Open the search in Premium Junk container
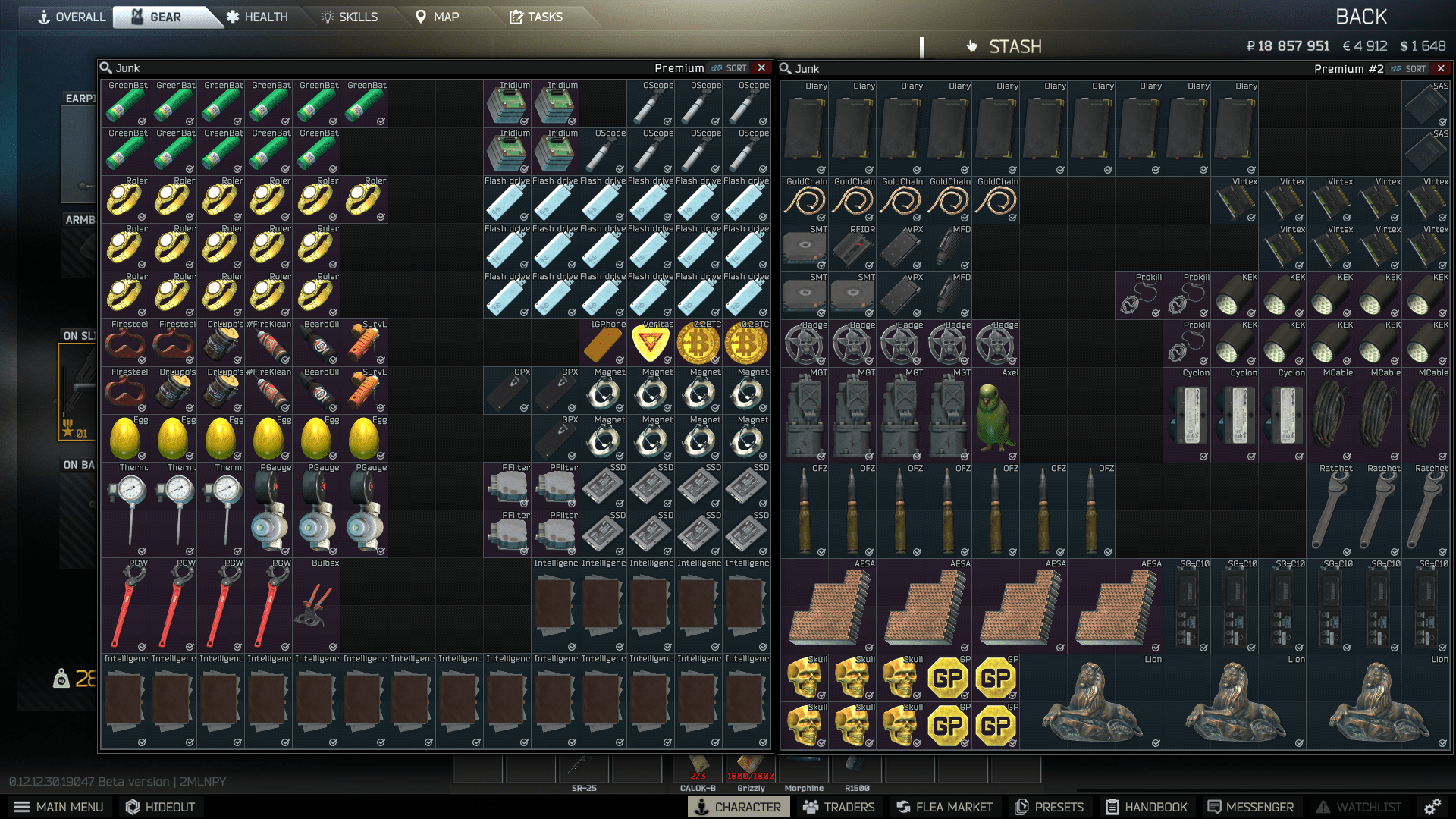 [x=106, y=68]
